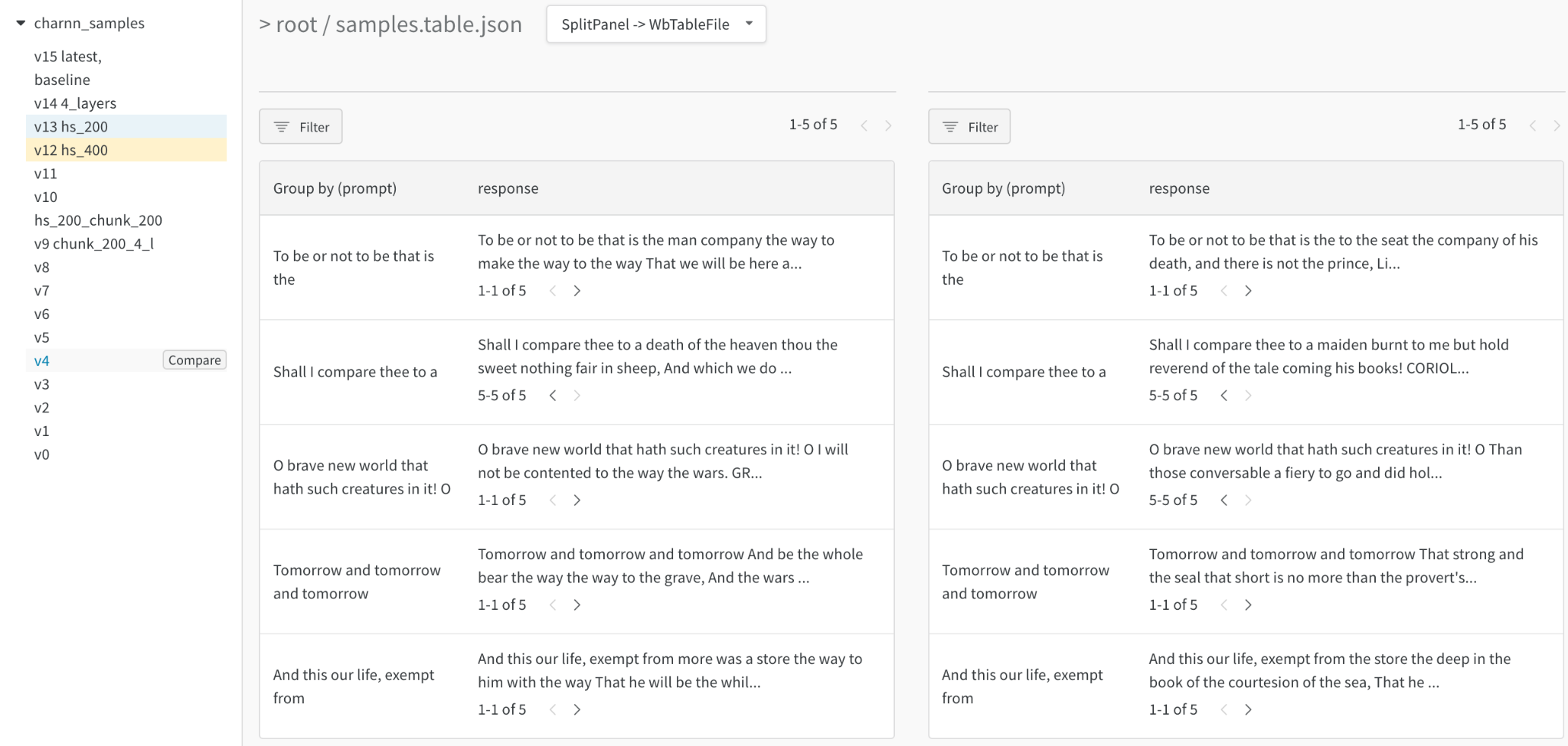Screen dimensions: 1568x746
Task: Open the hs_200_chunk_200 version
Action: click(x=98, y=220)
